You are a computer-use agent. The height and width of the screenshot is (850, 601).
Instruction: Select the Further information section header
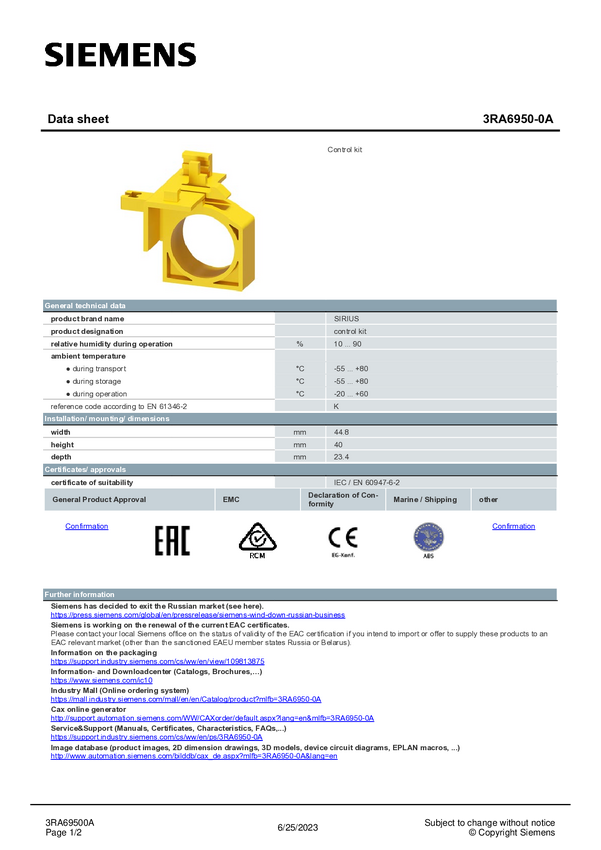300,595
